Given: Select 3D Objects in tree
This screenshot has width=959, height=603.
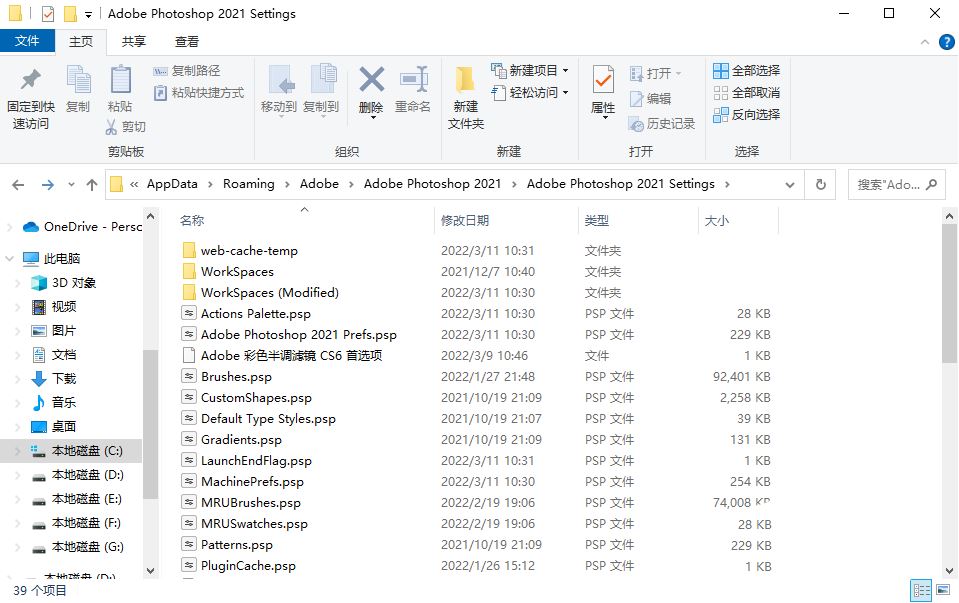Looking at the screenshot, I should [x=64, y=283].
